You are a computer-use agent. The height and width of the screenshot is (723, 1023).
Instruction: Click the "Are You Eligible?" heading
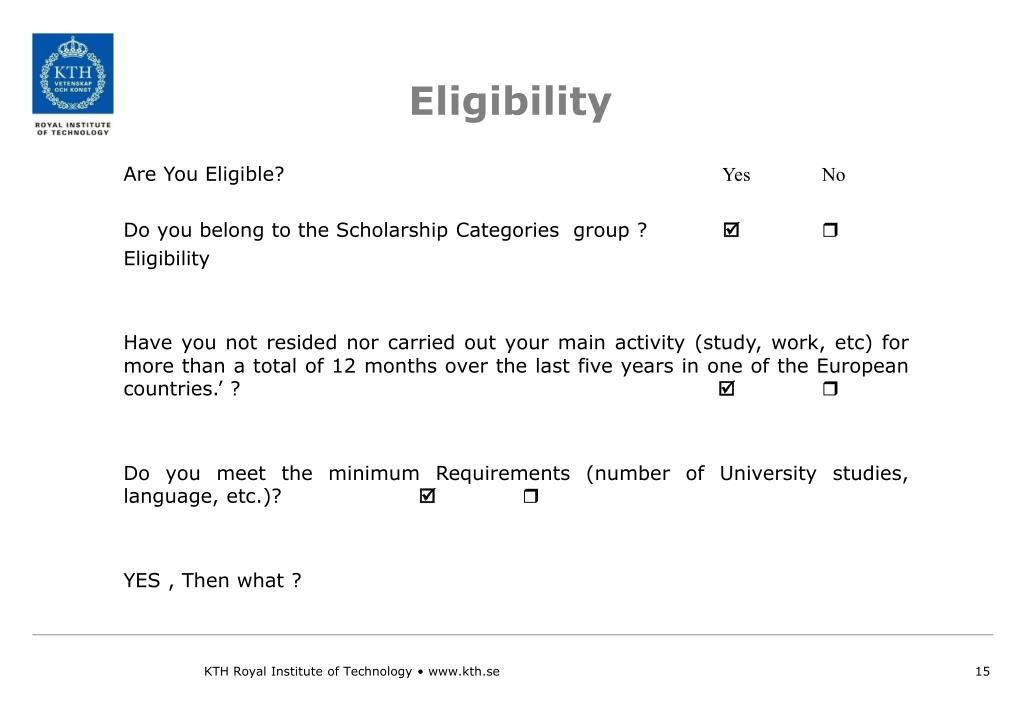(x=204, y=175)
